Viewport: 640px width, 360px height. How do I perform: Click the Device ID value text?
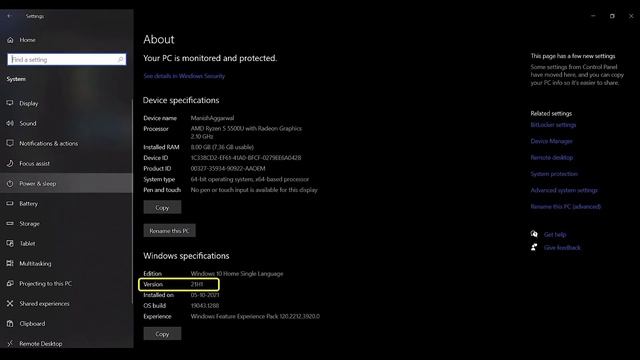[x=246, y=158]
